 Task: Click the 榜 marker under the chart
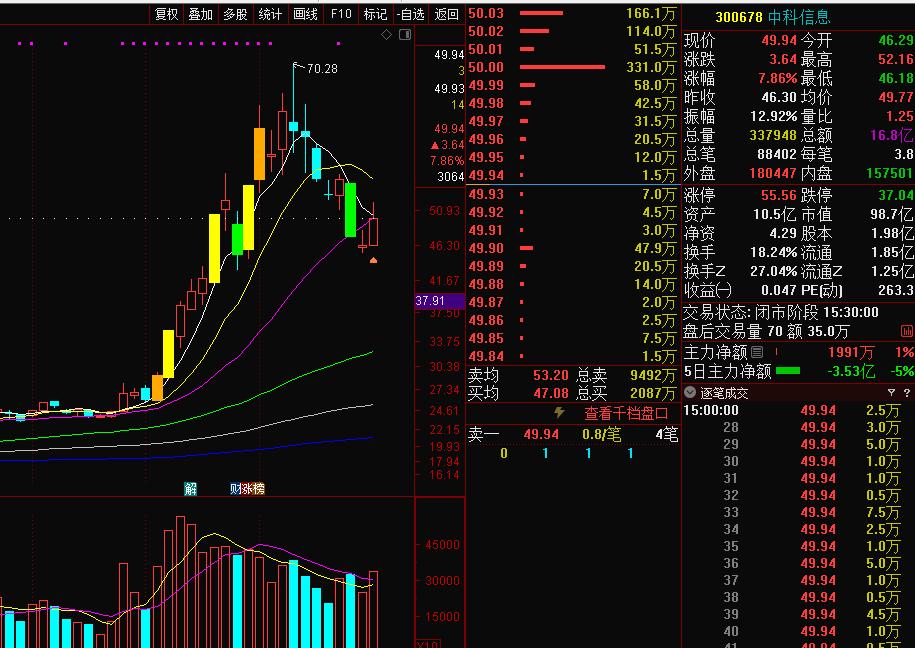pos(259,489)
